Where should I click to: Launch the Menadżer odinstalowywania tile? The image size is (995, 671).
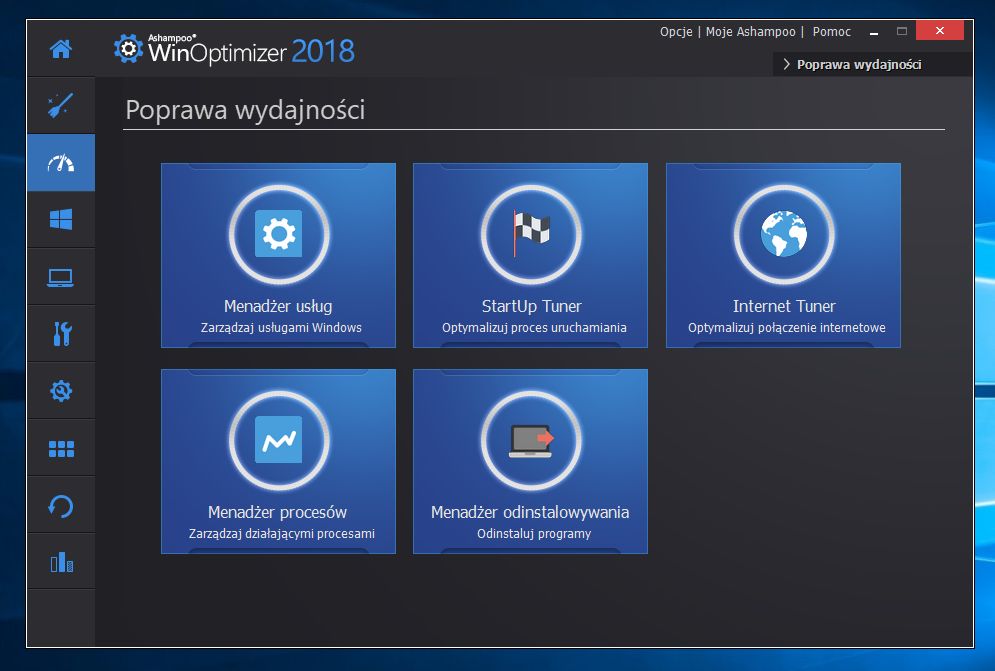[530, 462]
